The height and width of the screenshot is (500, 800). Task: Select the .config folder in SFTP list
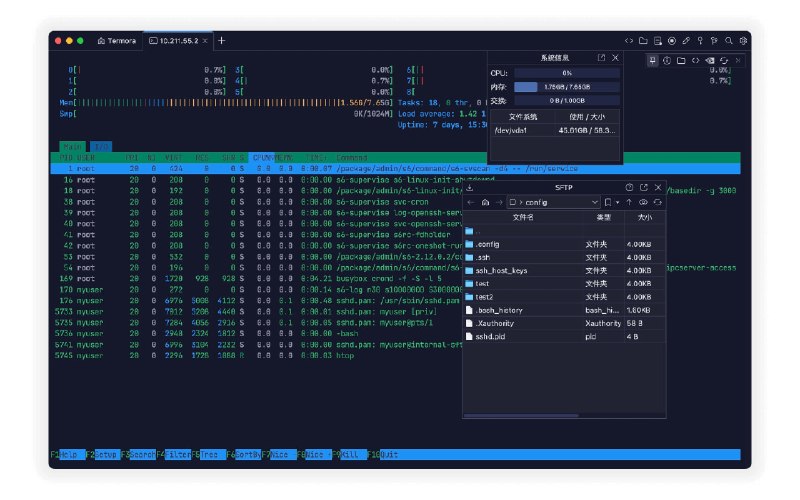[564, 244]
